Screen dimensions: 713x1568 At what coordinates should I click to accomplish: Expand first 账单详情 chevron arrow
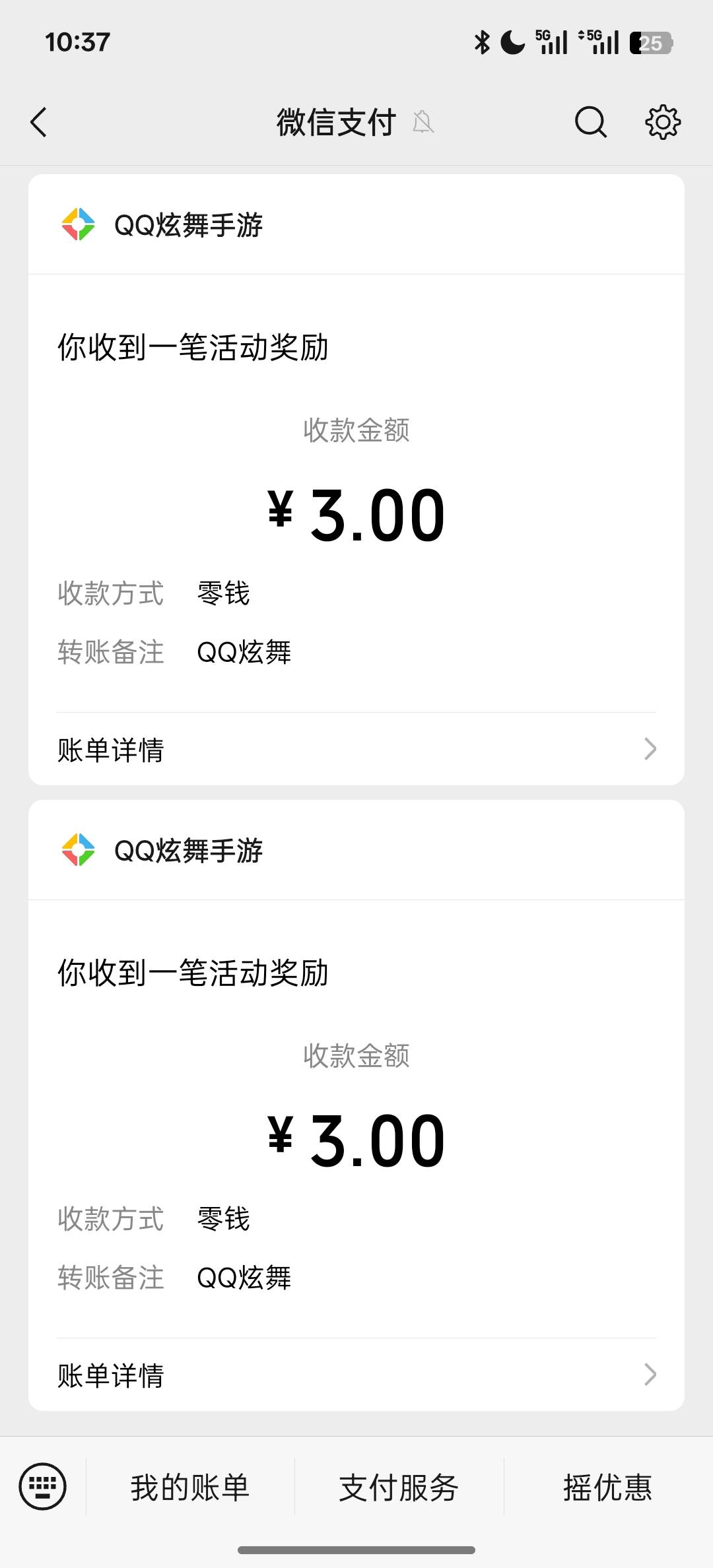650,749
